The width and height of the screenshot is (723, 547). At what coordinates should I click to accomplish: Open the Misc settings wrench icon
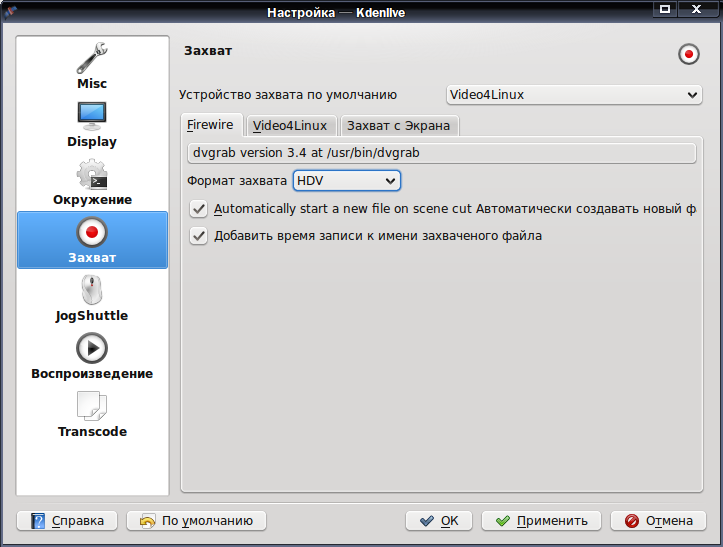pos(92,59)
